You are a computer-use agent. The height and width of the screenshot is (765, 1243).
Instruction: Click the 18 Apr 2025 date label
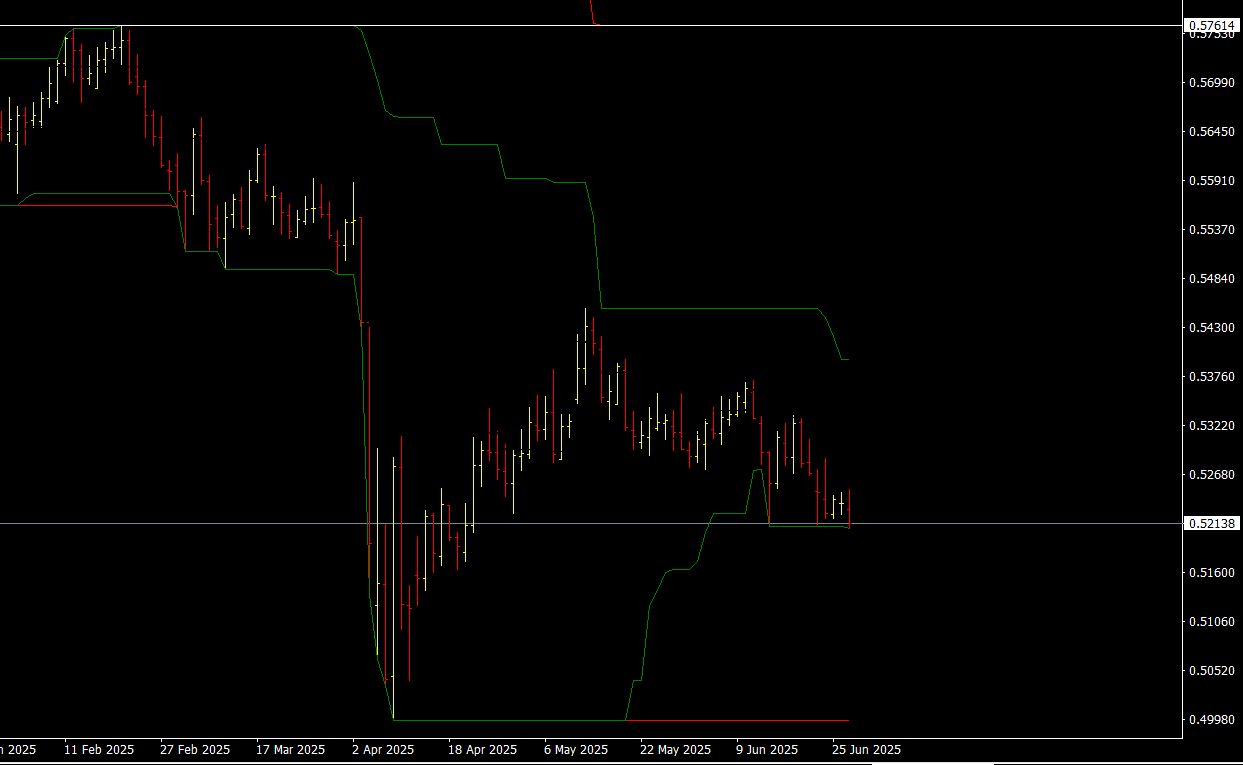pos(483,749)
